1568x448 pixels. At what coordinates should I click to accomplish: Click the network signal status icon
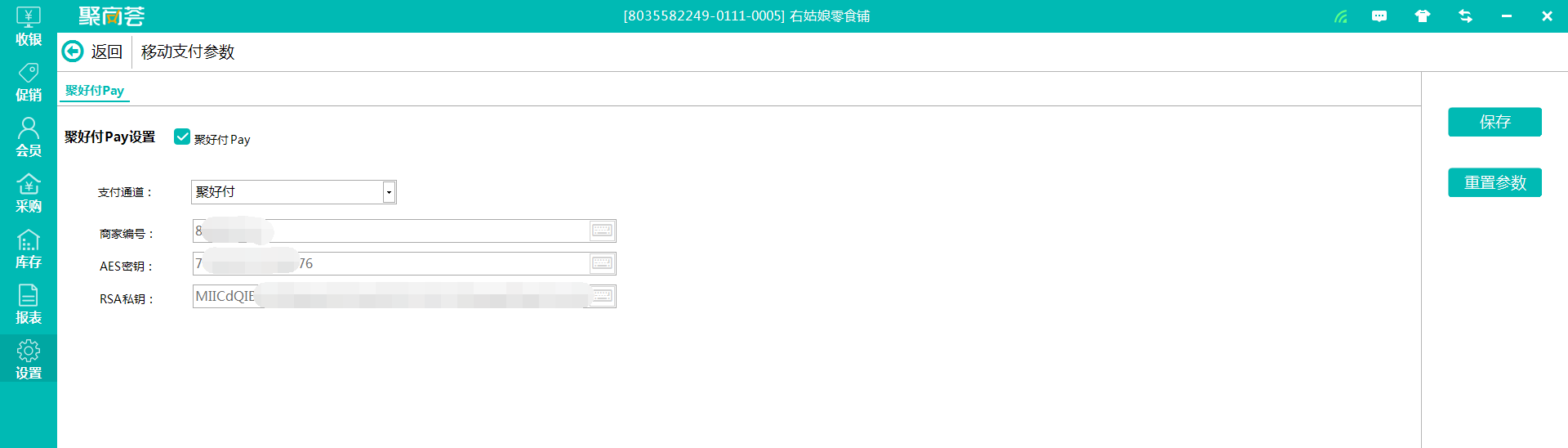click(x=1341, y=16)
